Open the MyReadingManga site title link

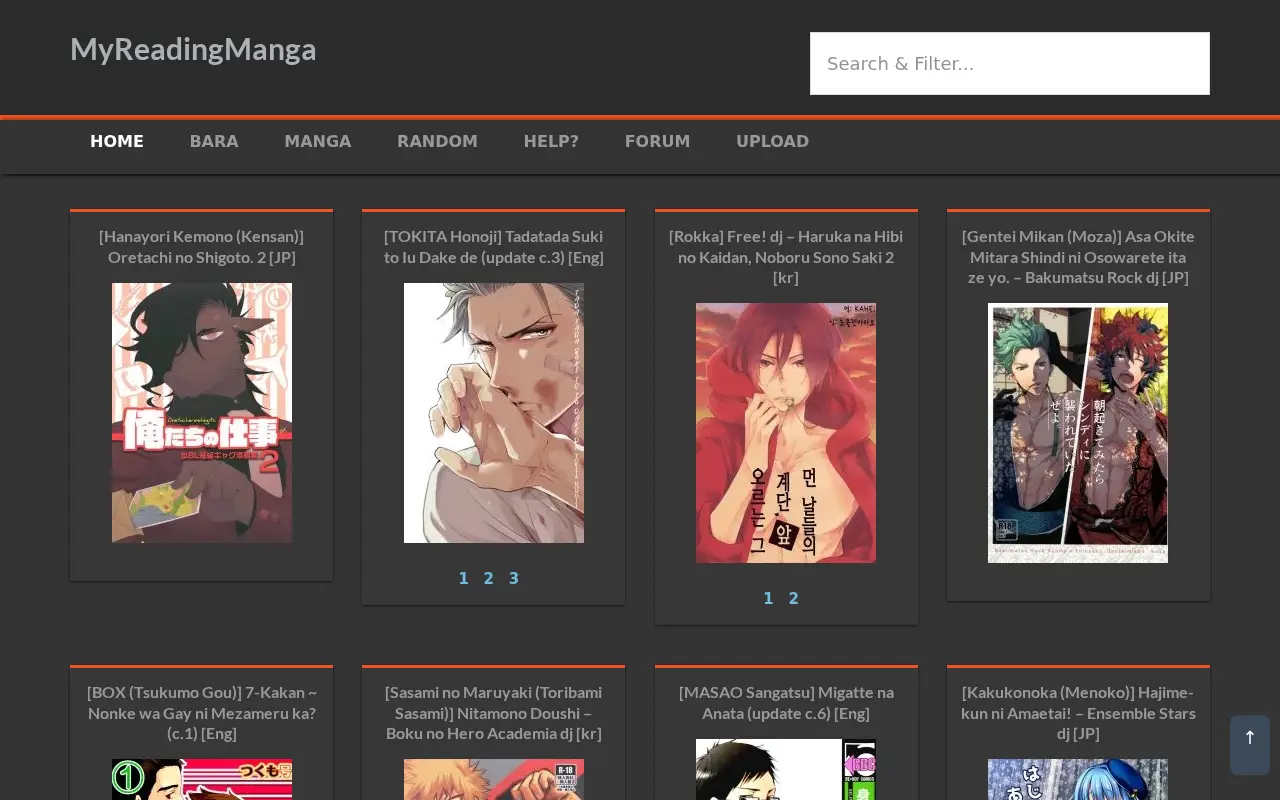(193, 49)
